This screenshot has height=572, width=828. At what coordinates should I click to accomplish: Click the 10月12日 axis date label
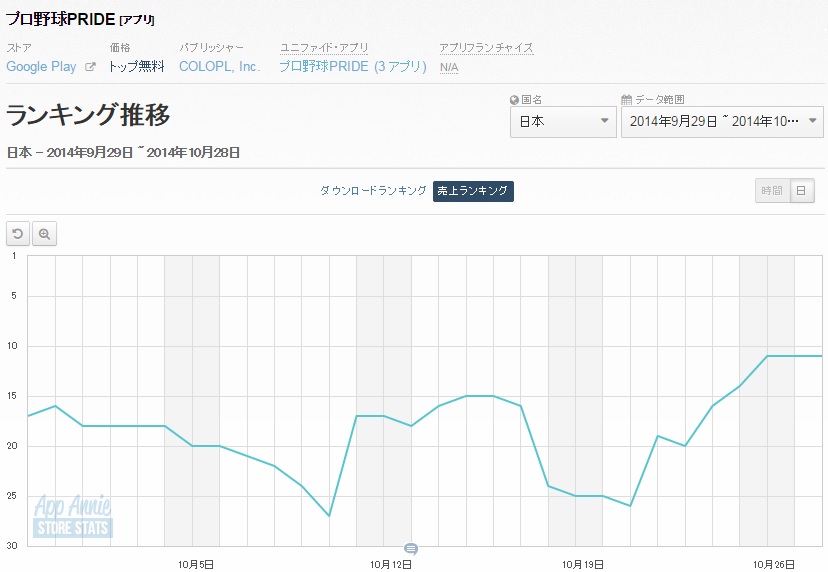(x=391, y=565)
